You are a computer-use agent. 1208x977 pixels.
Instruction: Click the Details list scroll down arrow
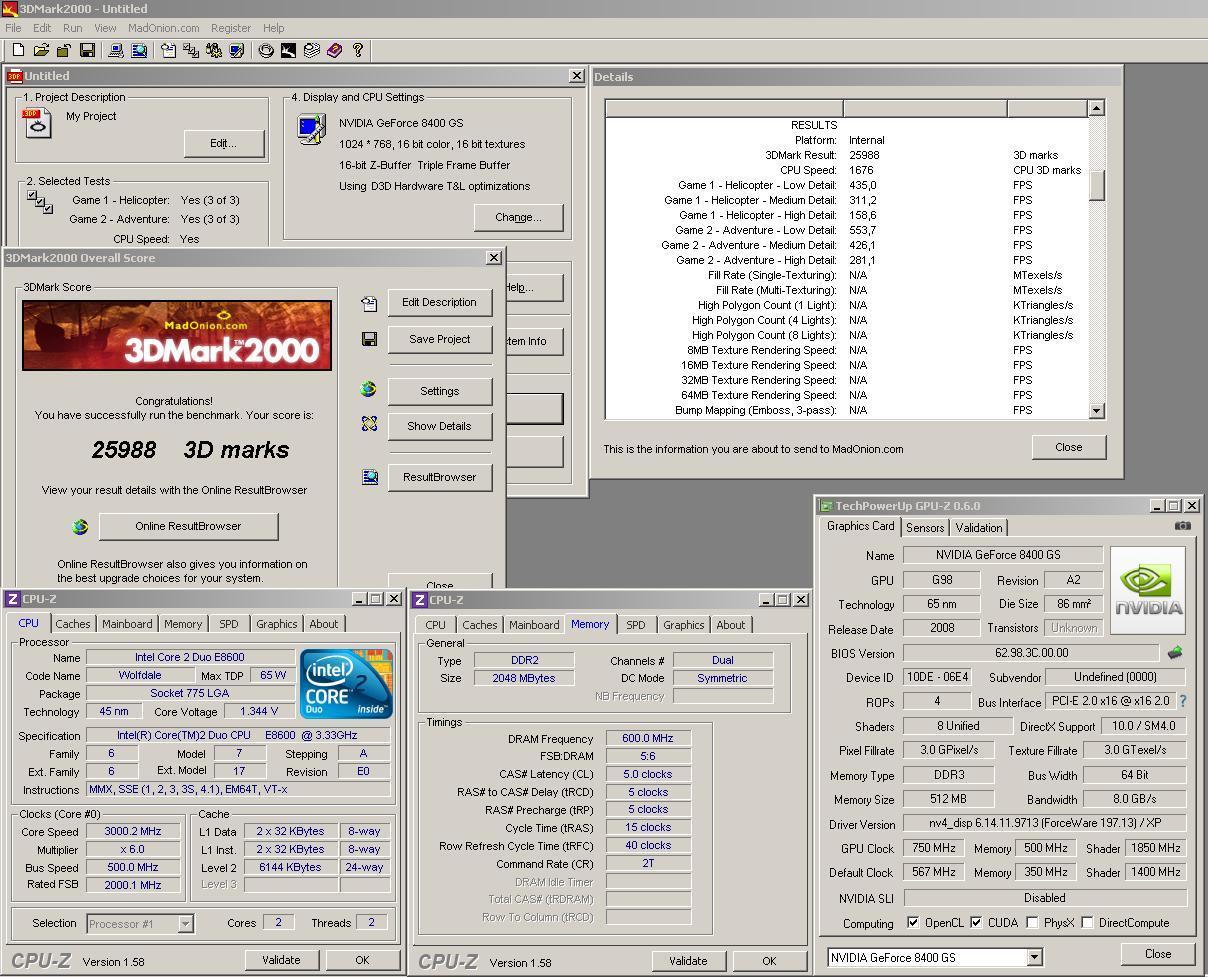point(1096,410)
